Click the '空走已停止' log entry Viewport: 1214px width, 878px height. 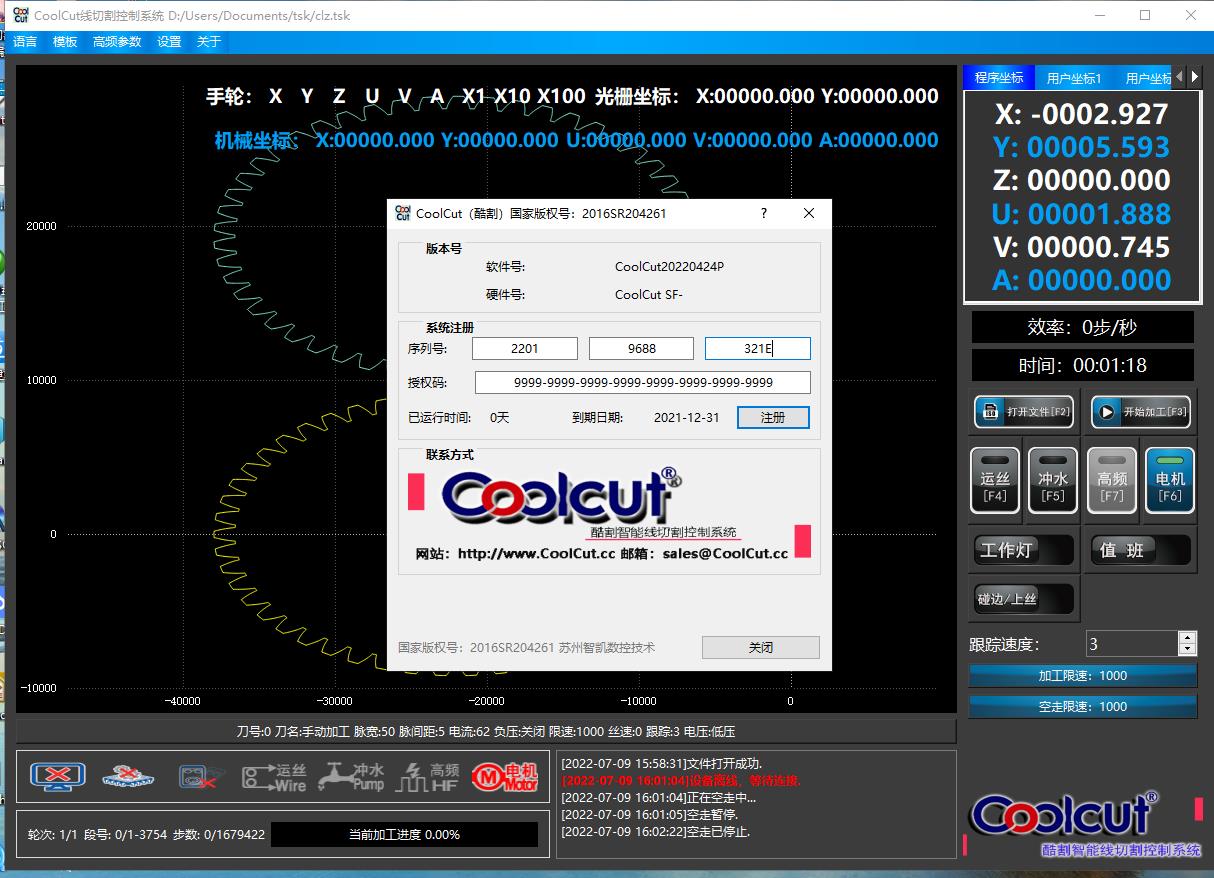pyautogui.click(x=656, y=831)
